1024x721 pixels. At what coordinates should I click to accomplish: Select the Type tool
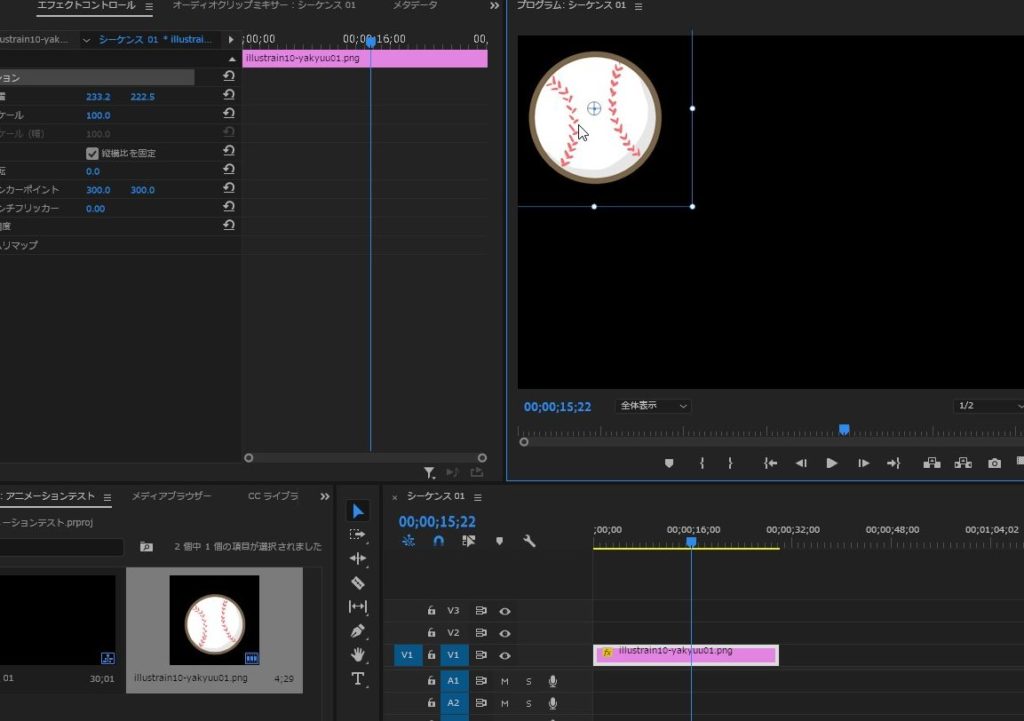(x=358, y=679)
